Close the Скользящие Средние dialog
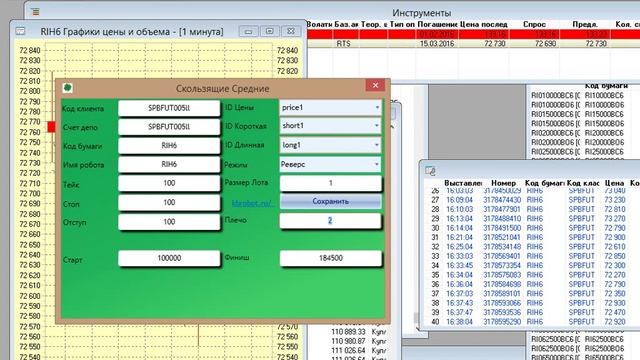 tap(375, 85)
